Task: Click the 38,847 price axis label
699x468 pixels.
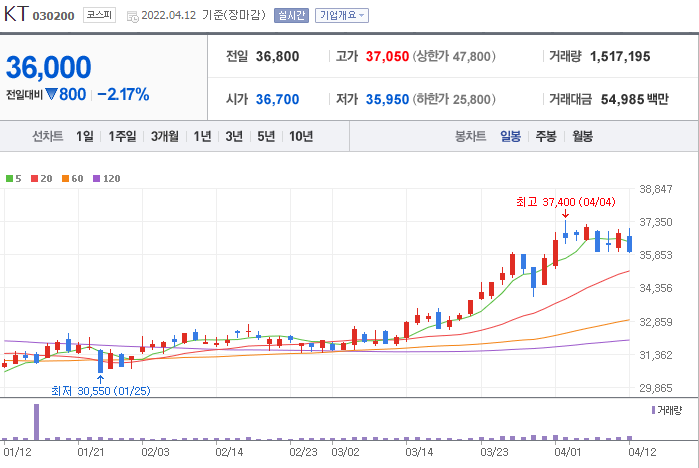Action: tap(656, 189)
